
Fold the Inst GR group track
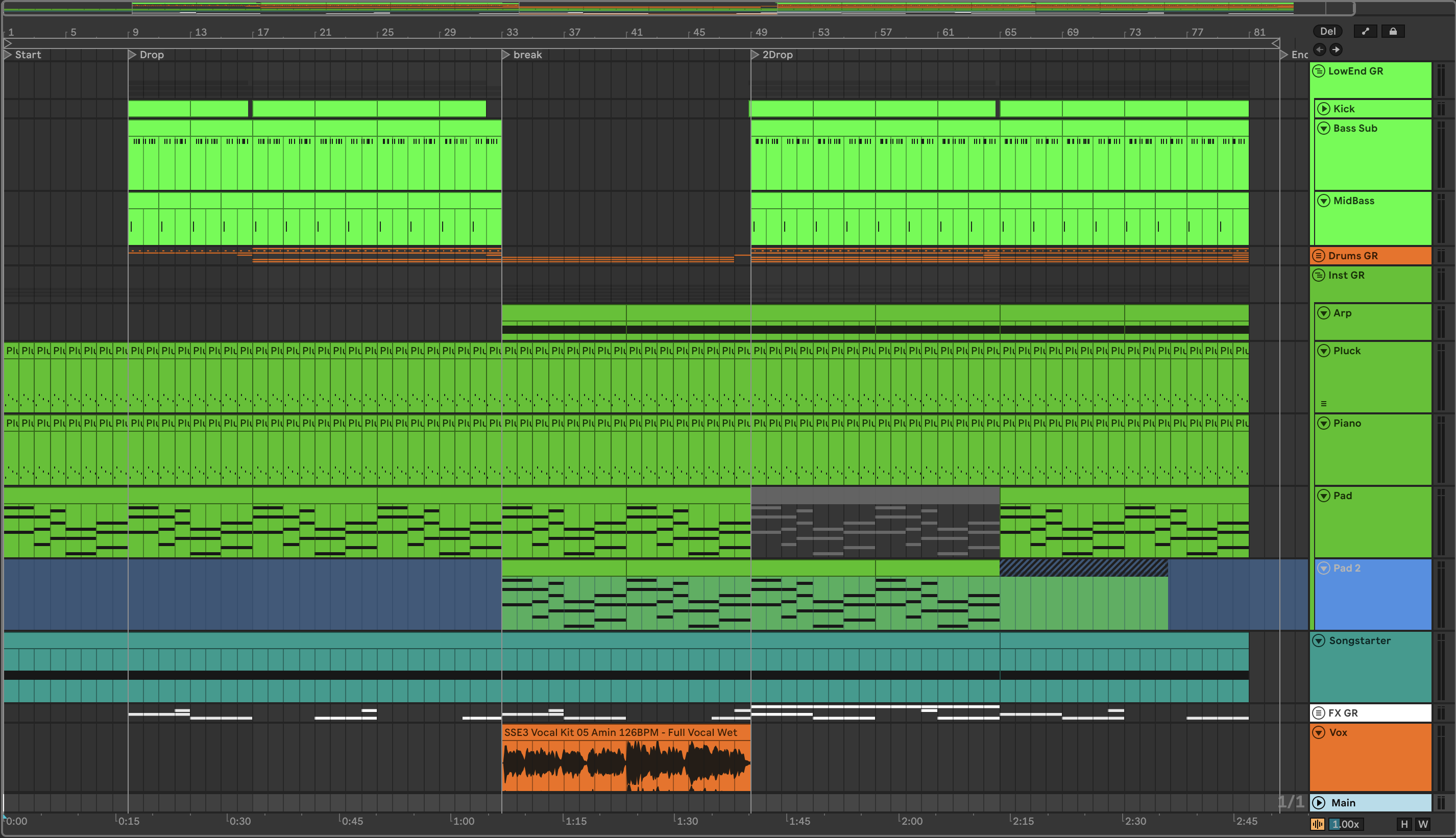point(1318,275)
